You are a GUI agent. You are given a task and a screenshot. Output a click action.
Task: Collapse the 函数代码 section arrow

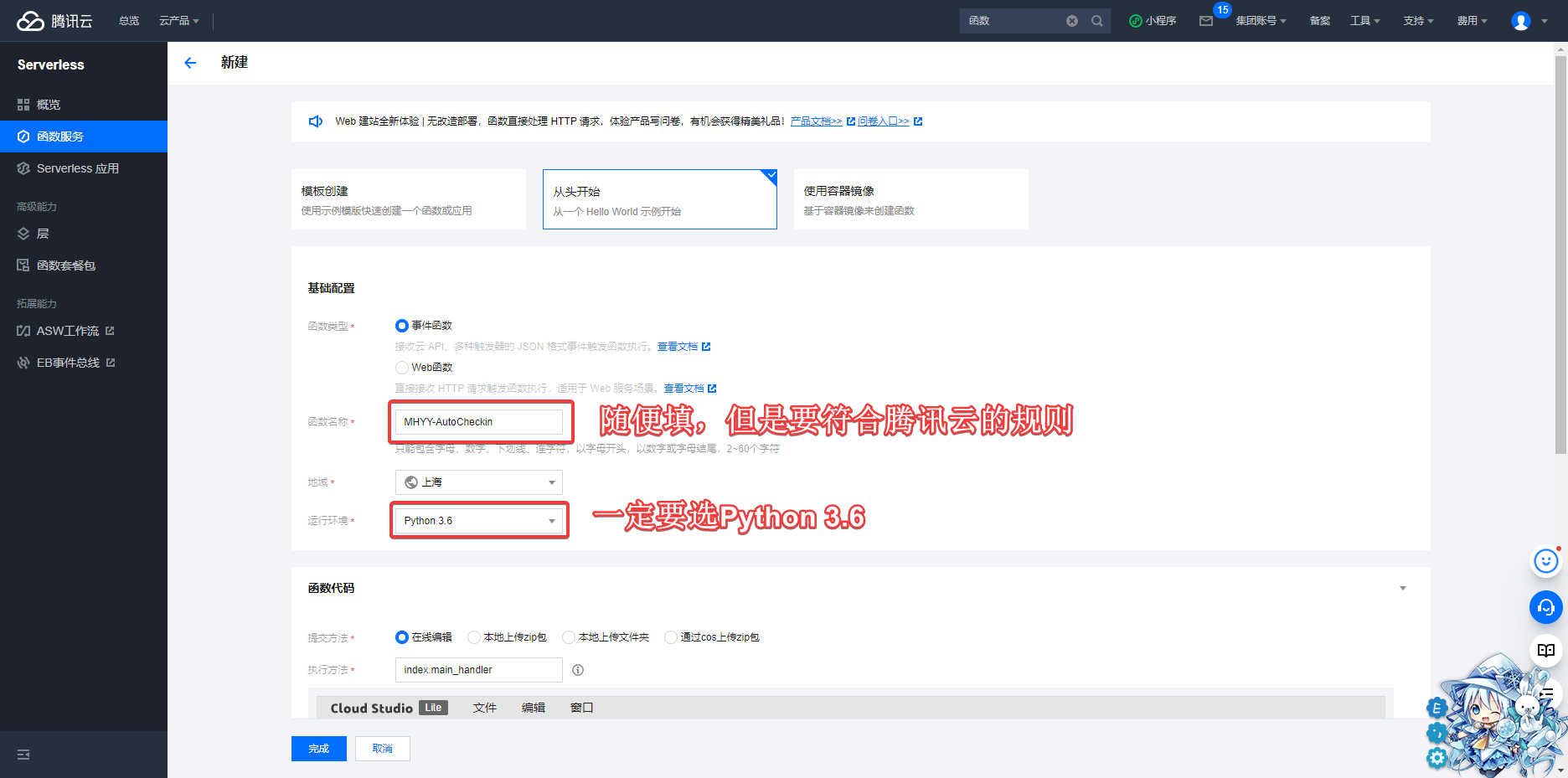(x=1402, y=588)
